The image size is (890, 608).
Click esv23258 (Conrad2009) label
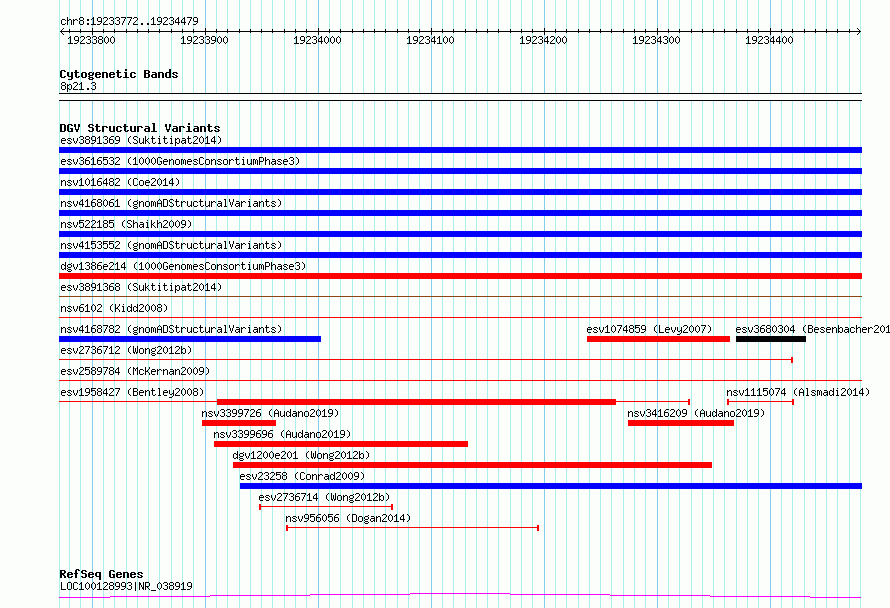302,476
